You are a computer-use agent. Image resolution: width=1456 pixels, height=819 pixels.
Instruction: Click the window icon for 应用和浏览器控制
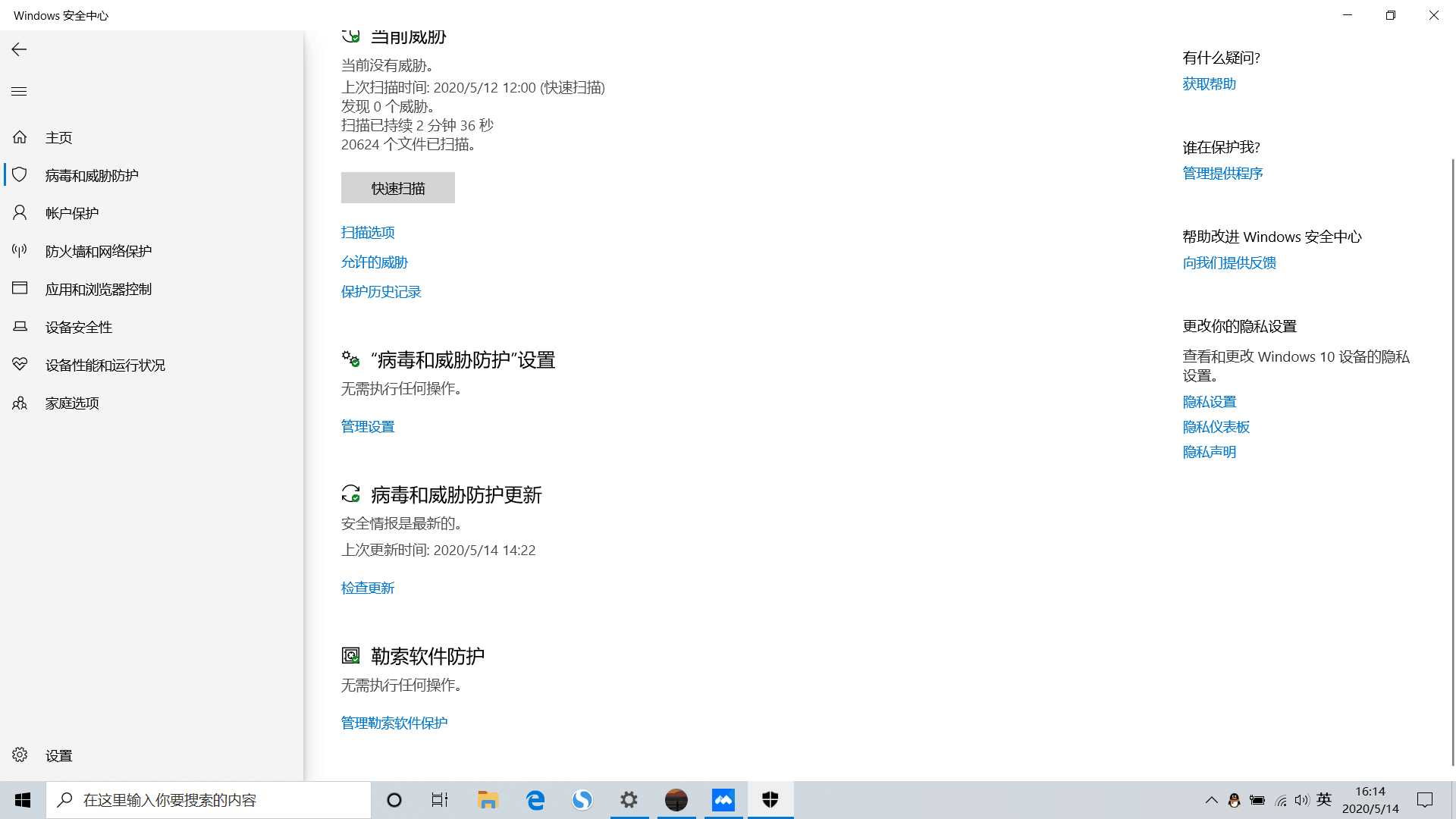point(20,289)
